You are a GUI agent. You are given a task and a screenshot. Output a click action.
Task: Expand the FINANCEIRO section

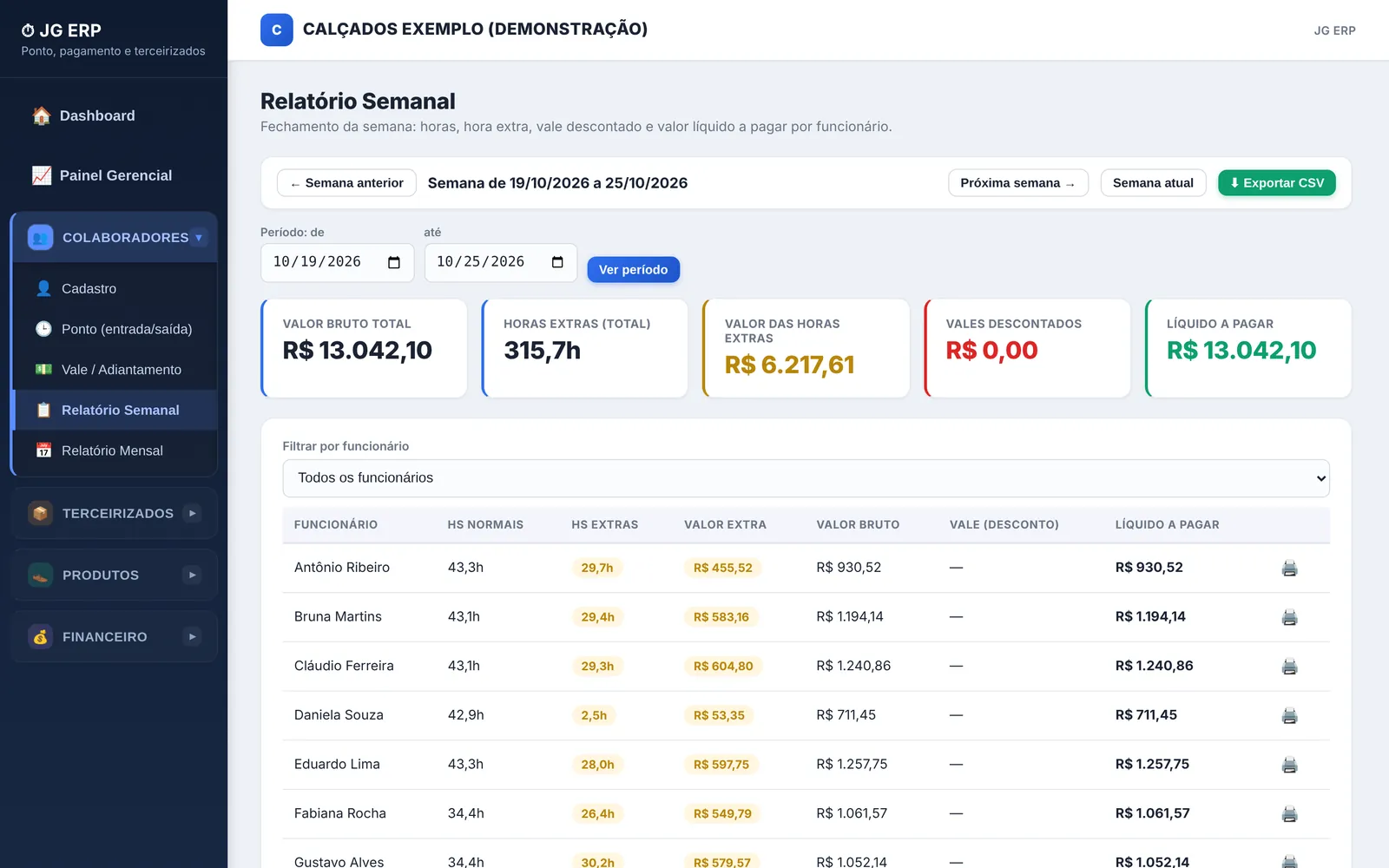coord(115,636)
